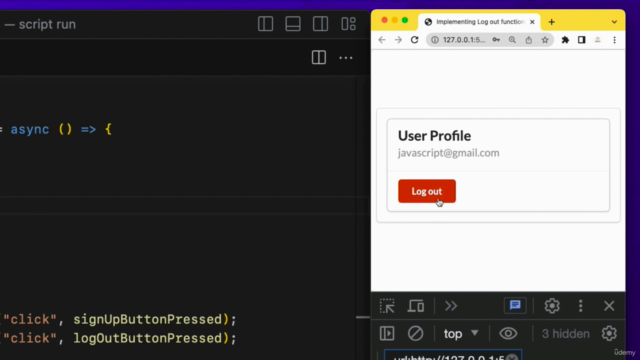The height and width of the screenshot is (360, 640).
Task: Open the editor more actions ellipsis
Action: tap(346, 58)
